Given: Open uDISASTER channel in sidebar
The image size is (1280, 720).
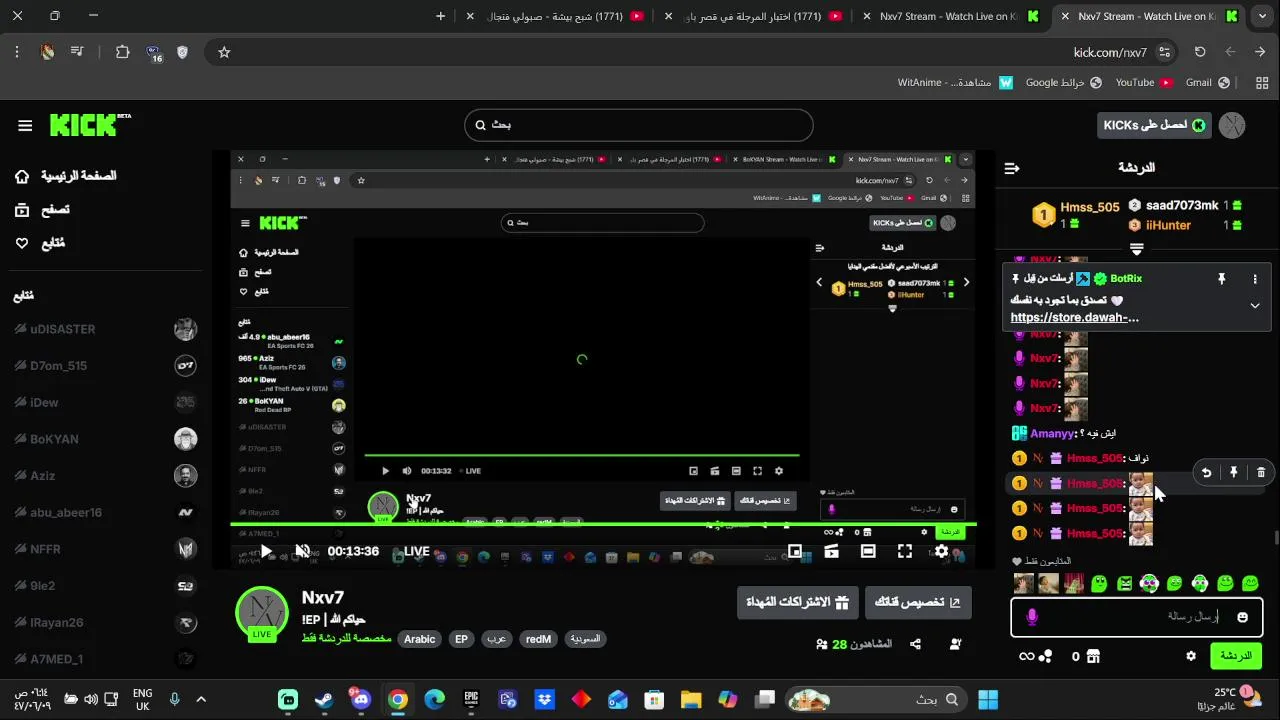Looking at the screenshot, I should (x=104, y=329).
